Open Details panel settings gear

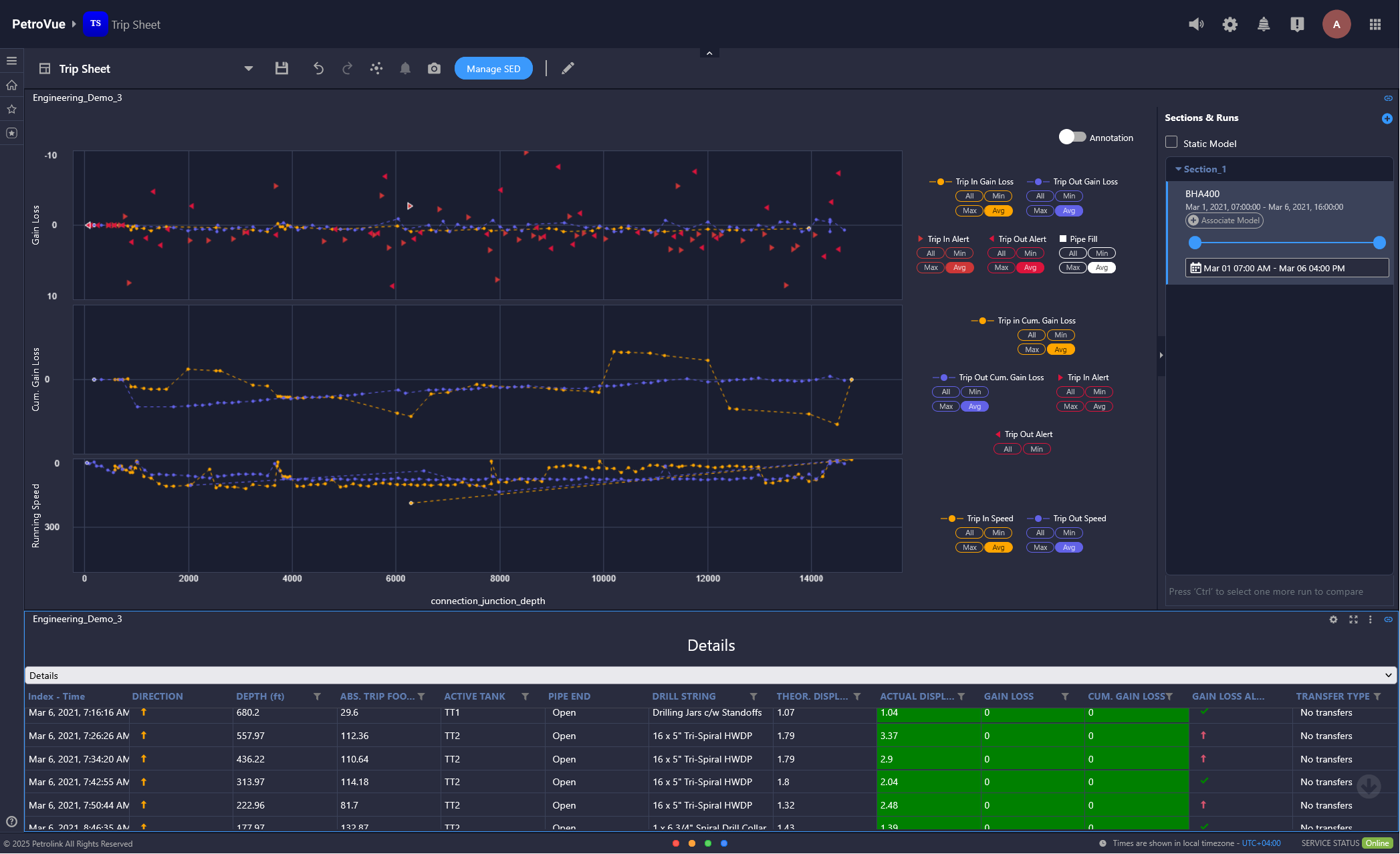(1333, 619)
